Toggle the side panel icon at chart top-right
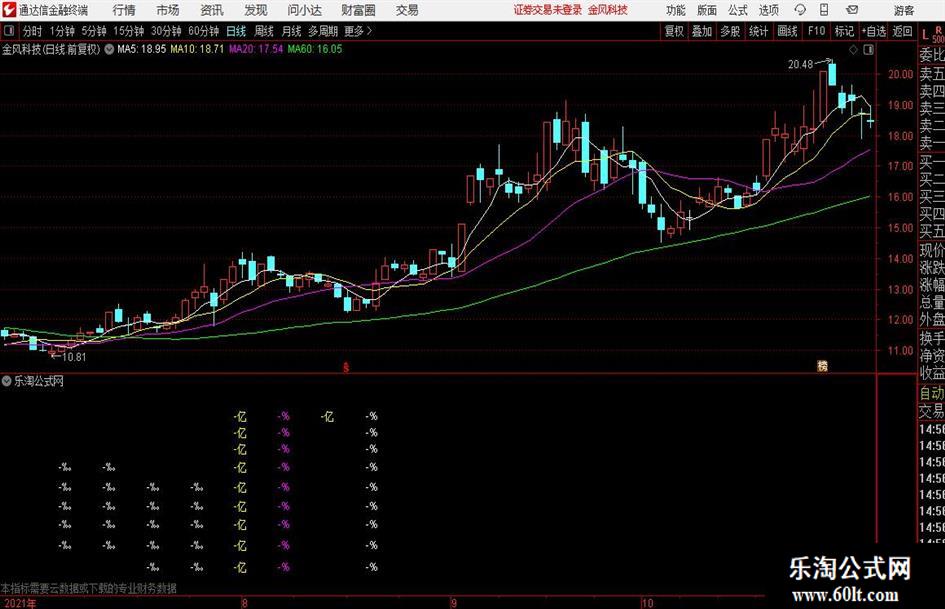 [x=868, y=50]
